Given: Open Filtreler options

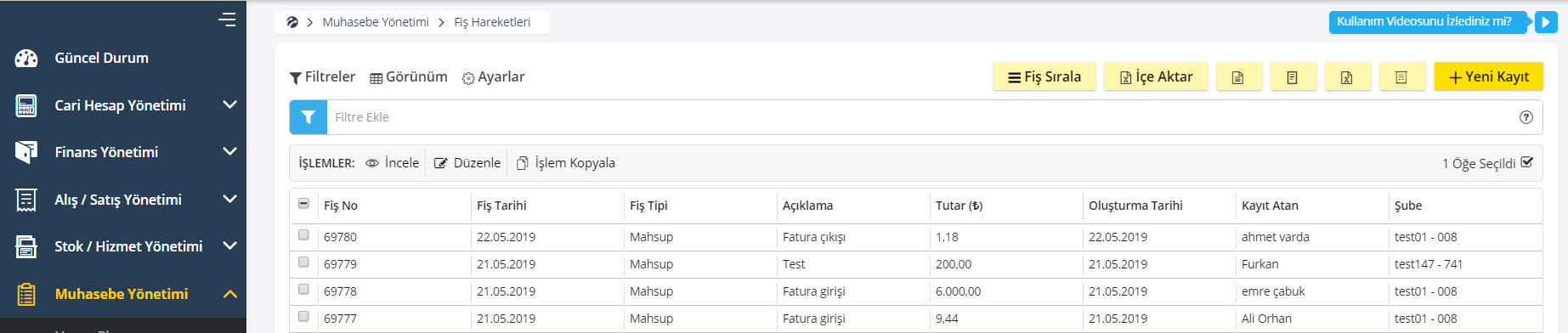Looking at the screenshot, I should point(322,77).
